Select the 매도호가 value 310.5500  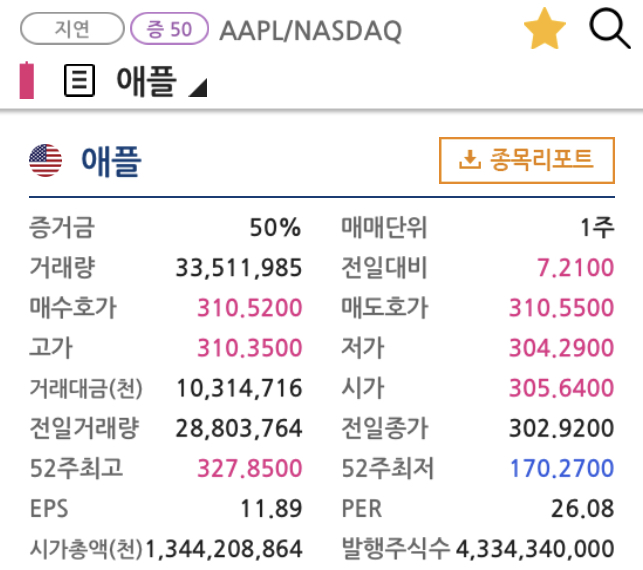(561, 308)
